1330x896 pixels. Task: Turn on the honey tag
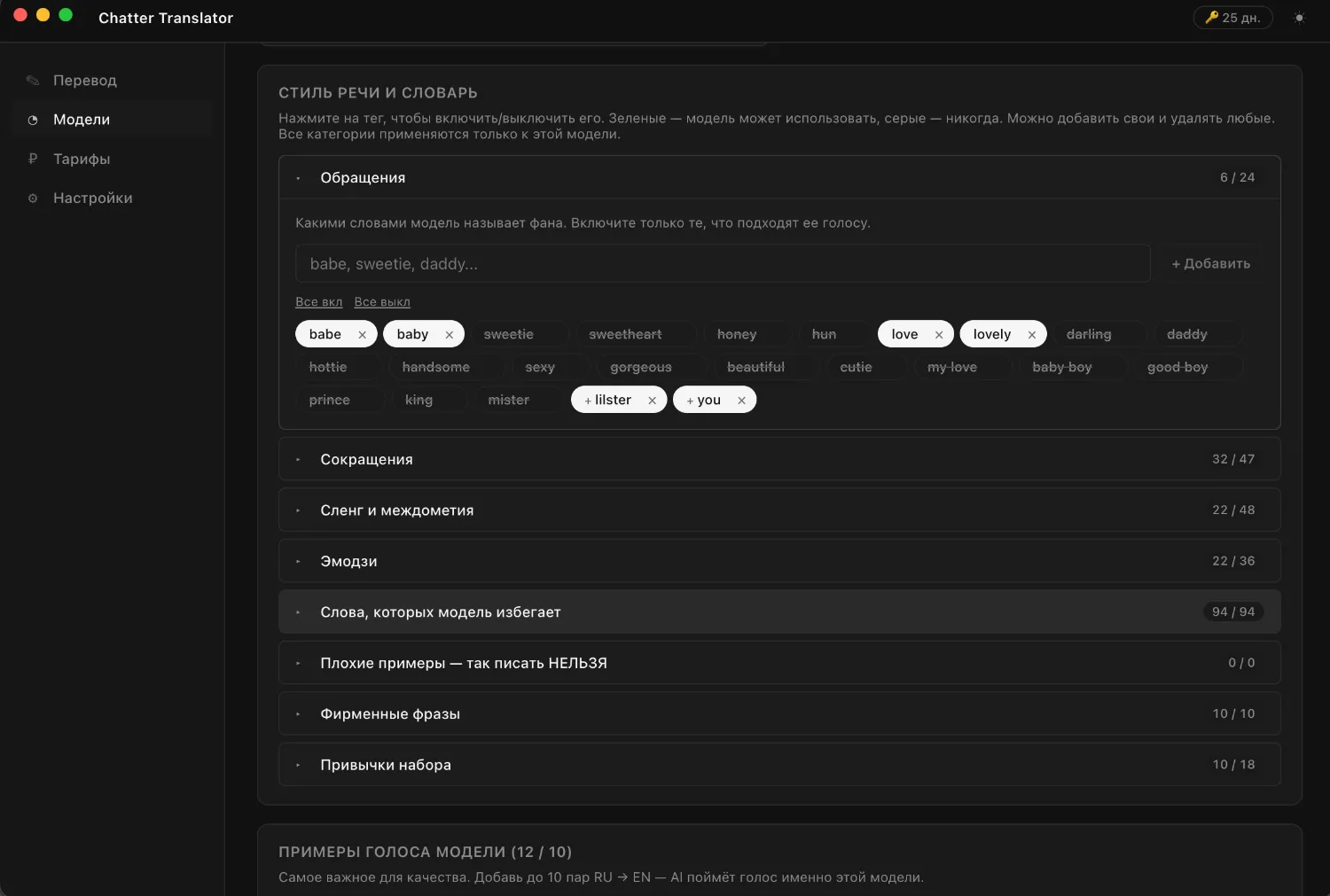pyautogui.click(x=746, y=334)
